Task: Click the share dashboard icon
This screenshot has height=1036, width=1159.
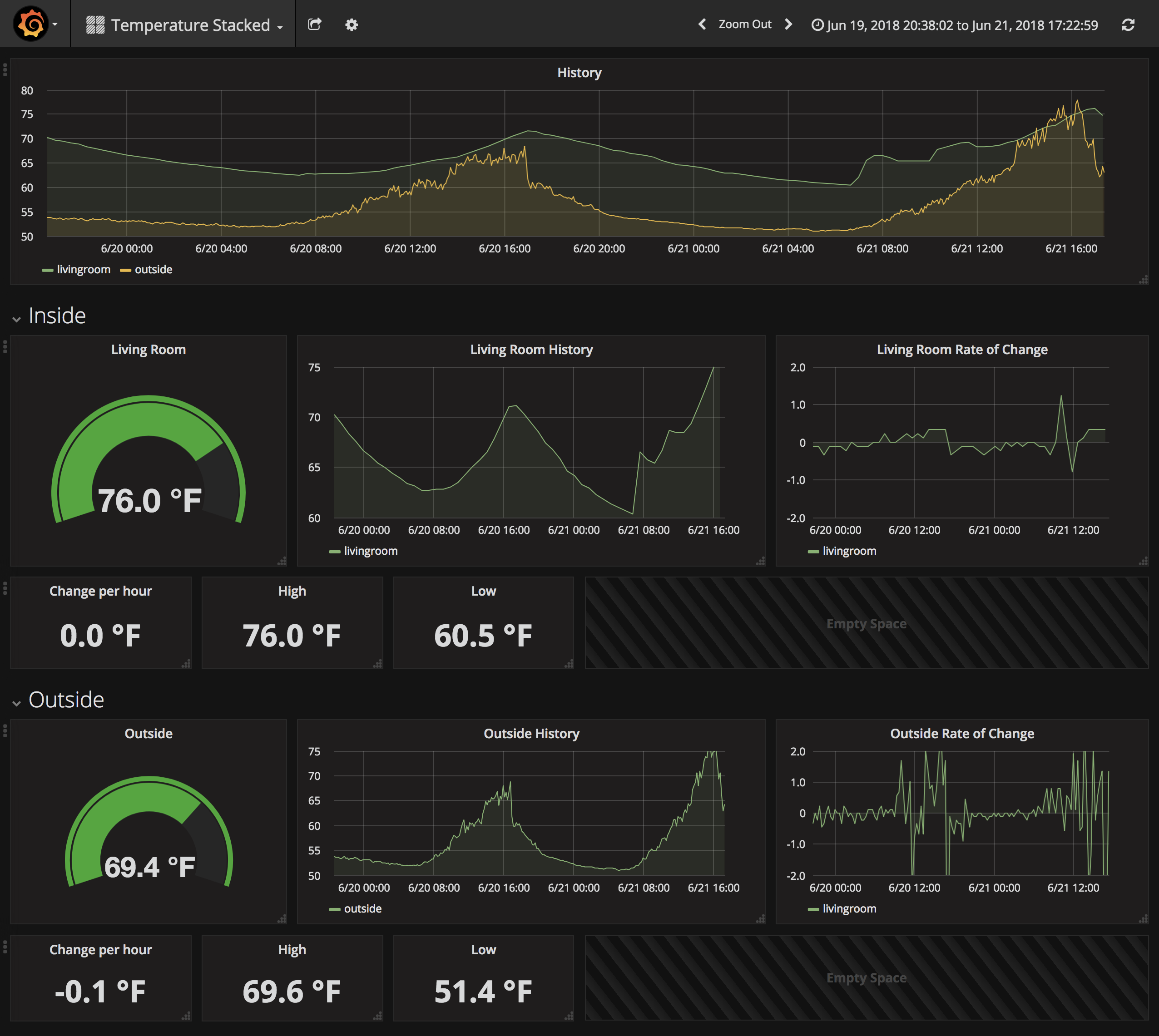Action: click(314, 25)
